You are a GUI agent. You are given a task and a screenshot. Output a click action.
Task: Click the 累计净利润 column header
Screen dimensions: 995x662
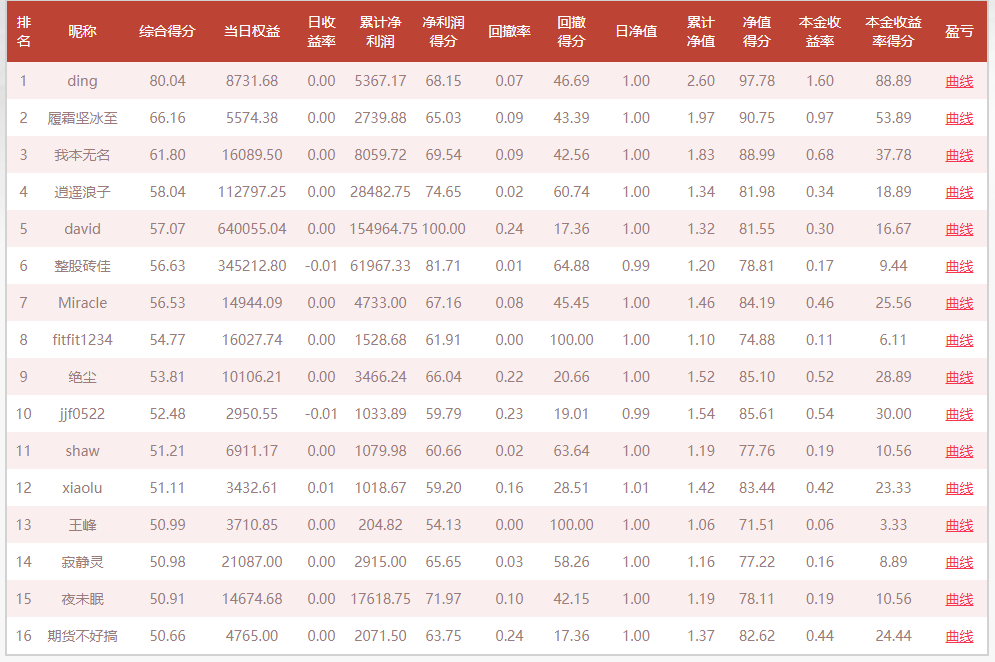(x=380, y=31)
